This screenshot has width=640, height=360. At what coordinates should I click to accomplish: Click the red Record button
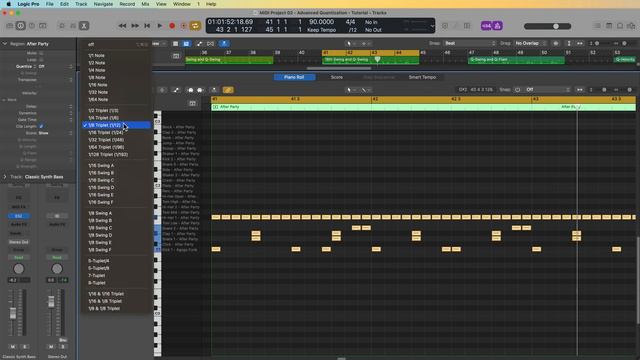pos(172,26)
